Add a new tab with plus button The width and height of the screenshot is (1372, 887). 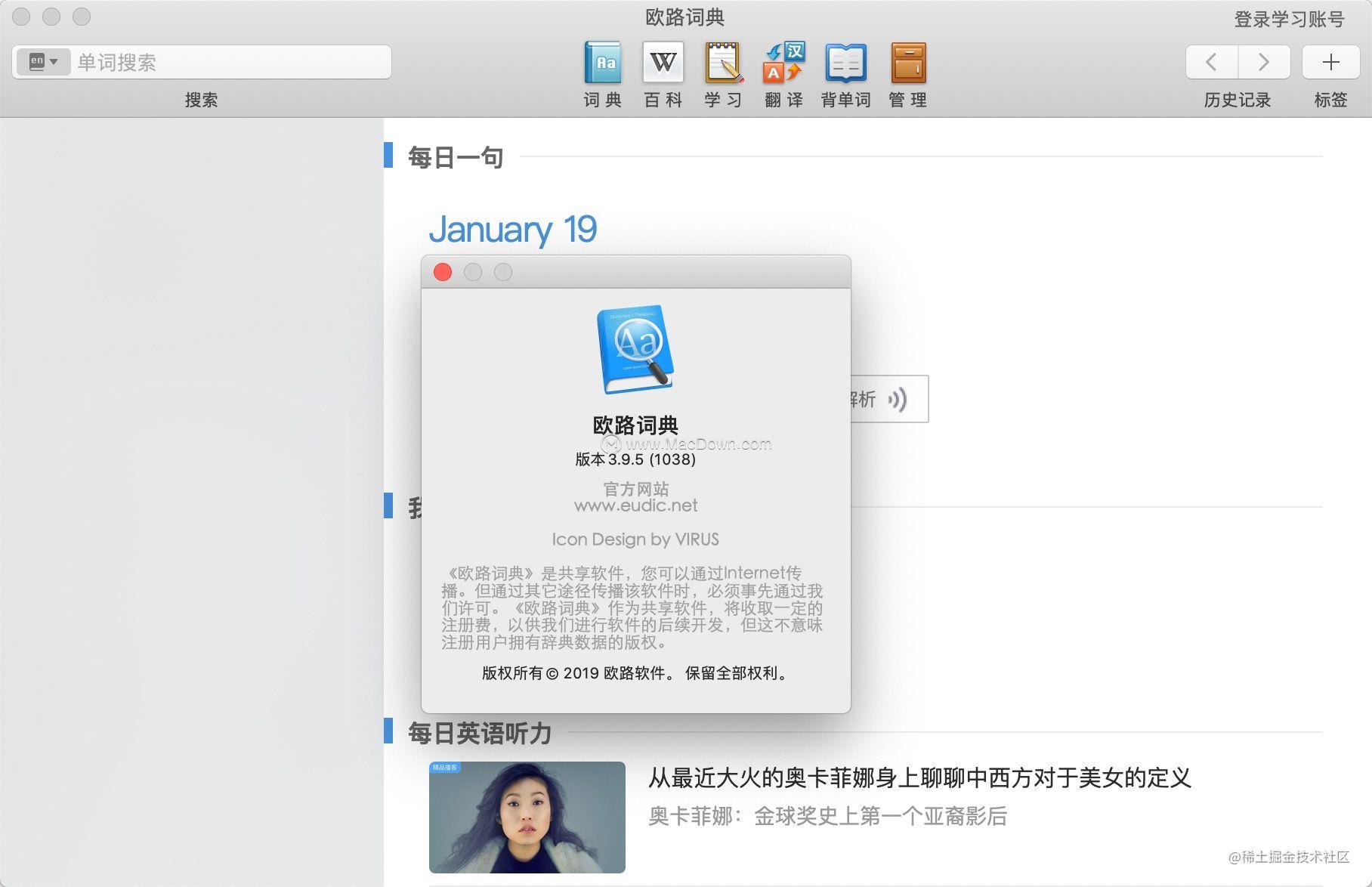[1330, 62]
